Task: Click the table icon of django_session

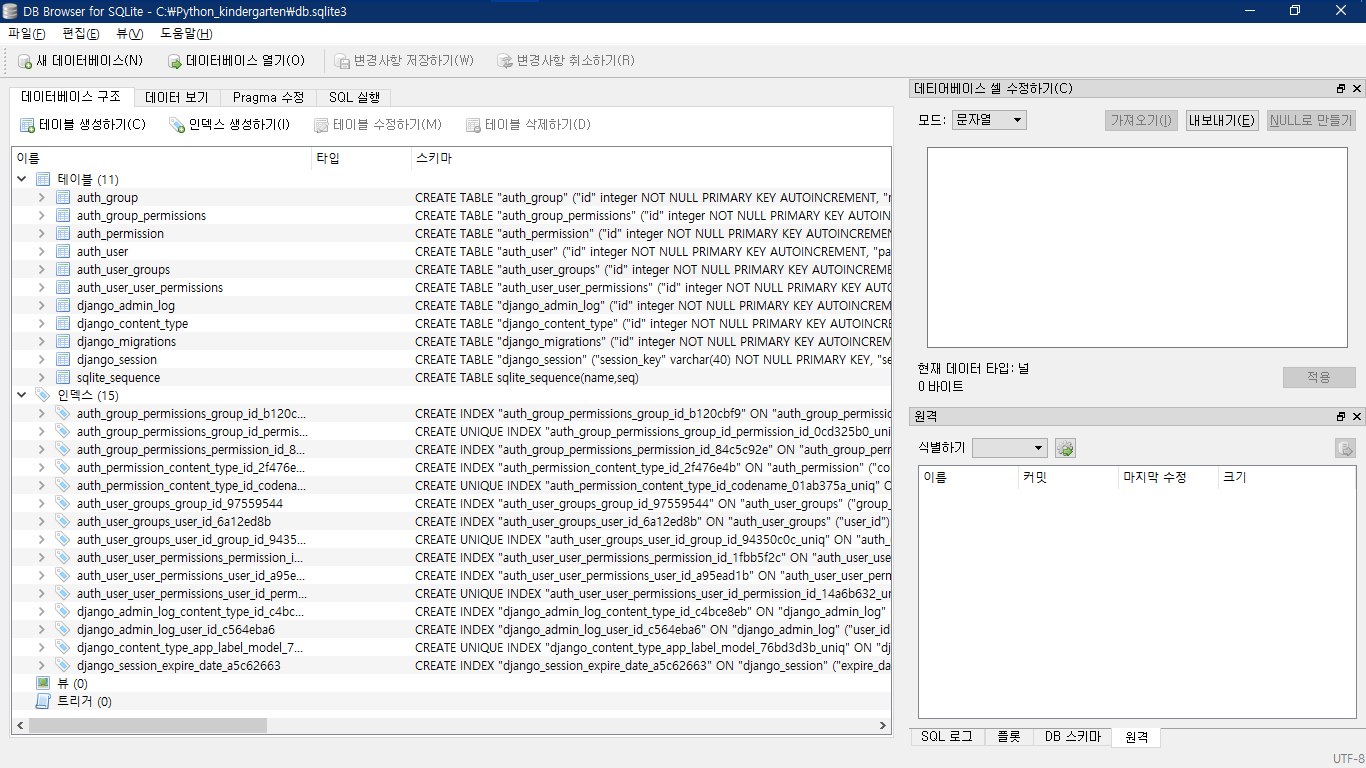Action: 63,359
